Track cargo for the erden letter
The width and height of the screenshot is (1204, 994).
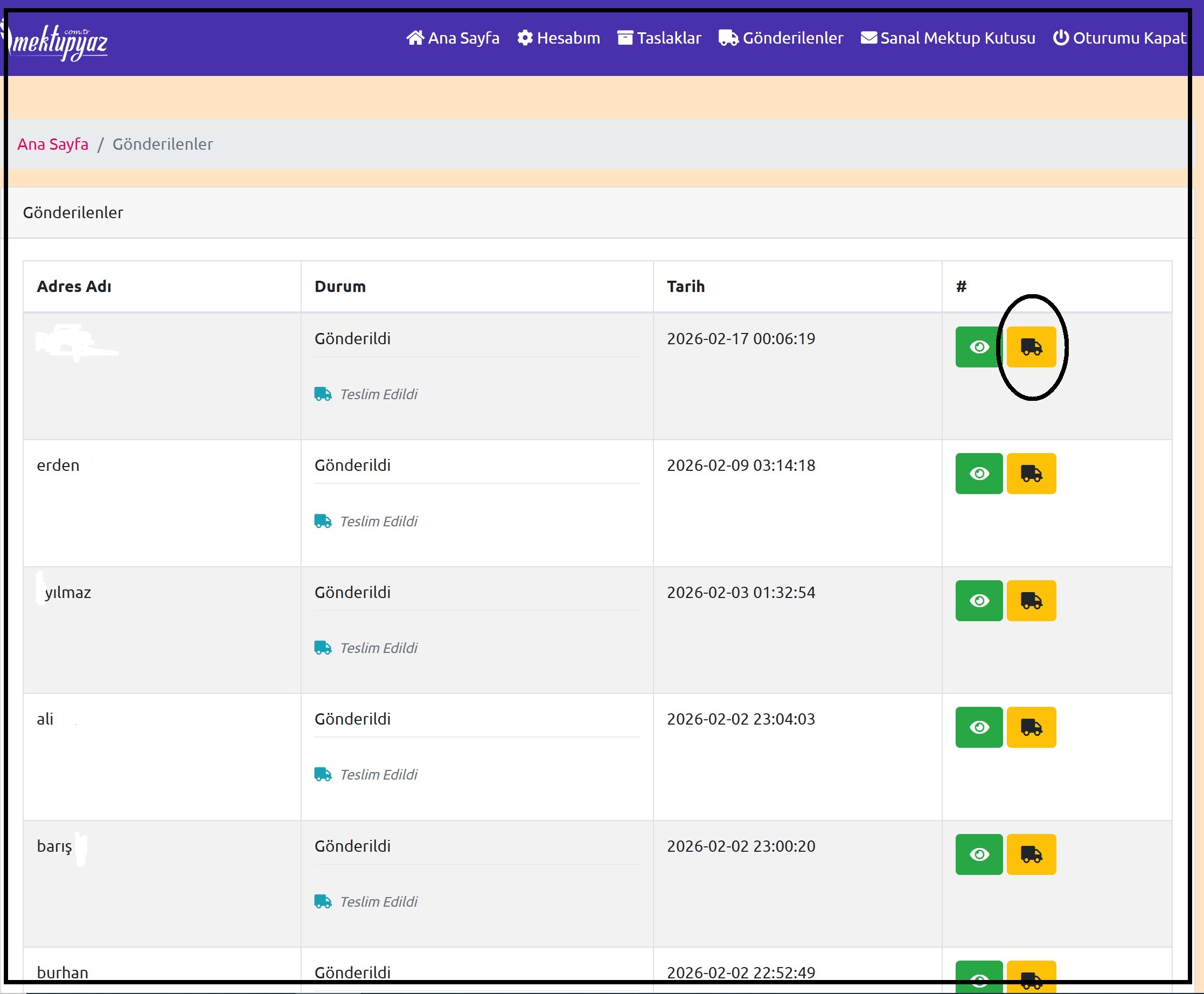tap(1031, 474)
